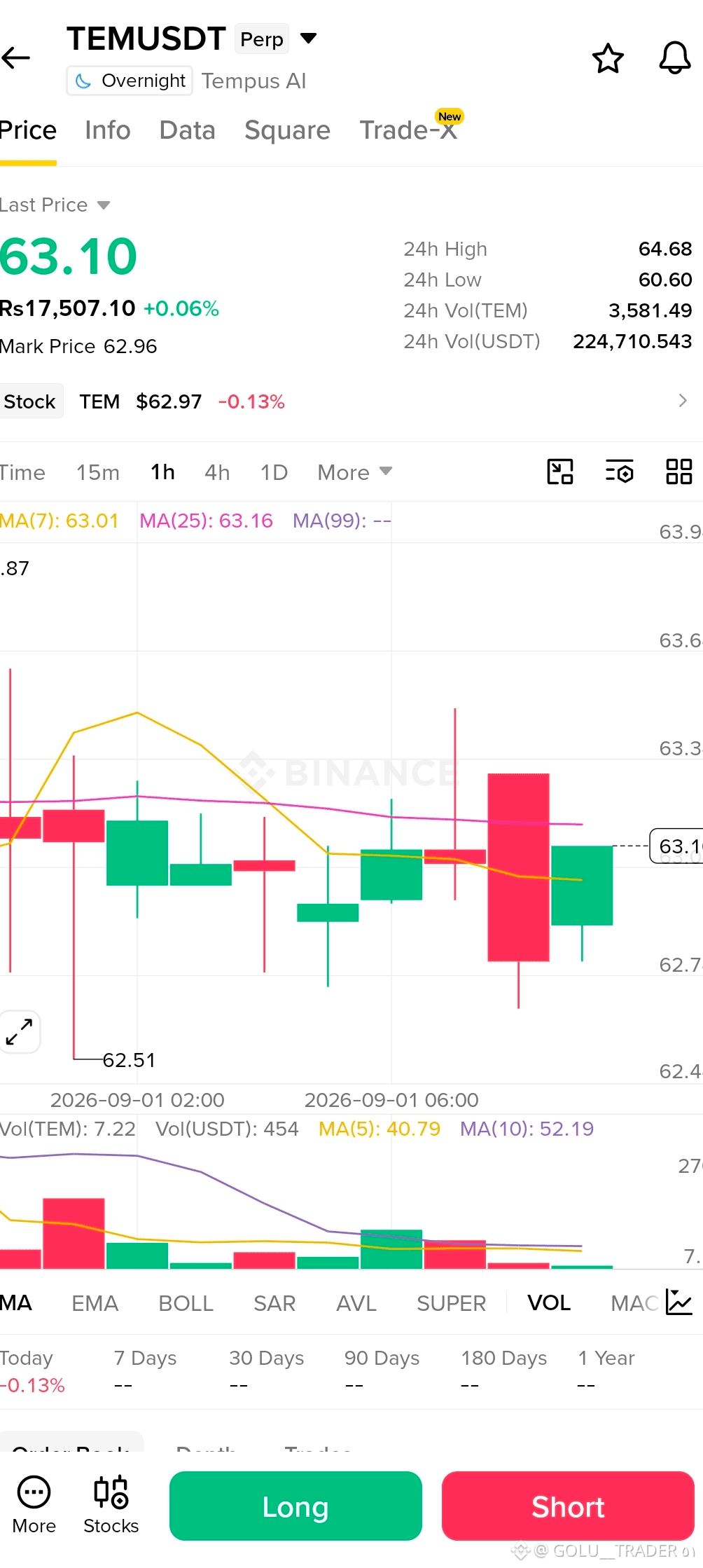Open chart drawing tools icon

click(560, 472)
